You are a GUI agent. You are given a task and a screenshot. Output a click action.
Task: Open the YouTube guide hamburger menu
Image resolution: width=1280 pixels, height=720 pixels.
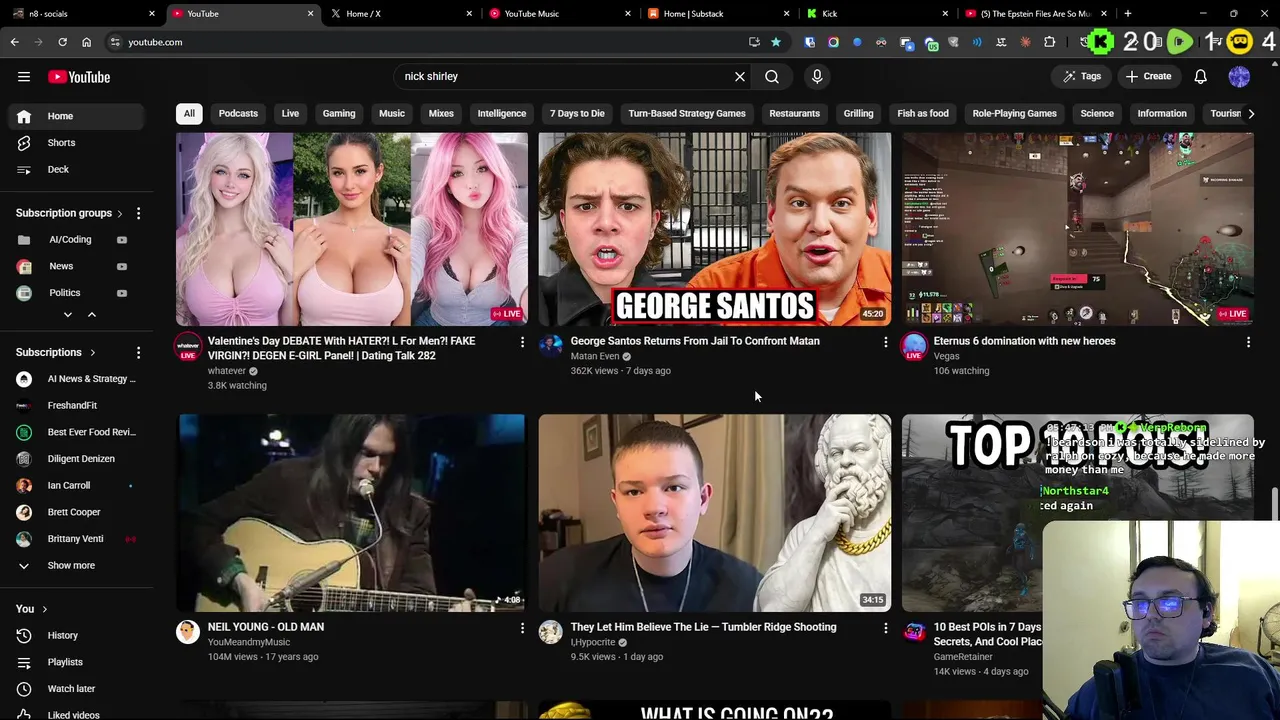[x=24, y=77]
